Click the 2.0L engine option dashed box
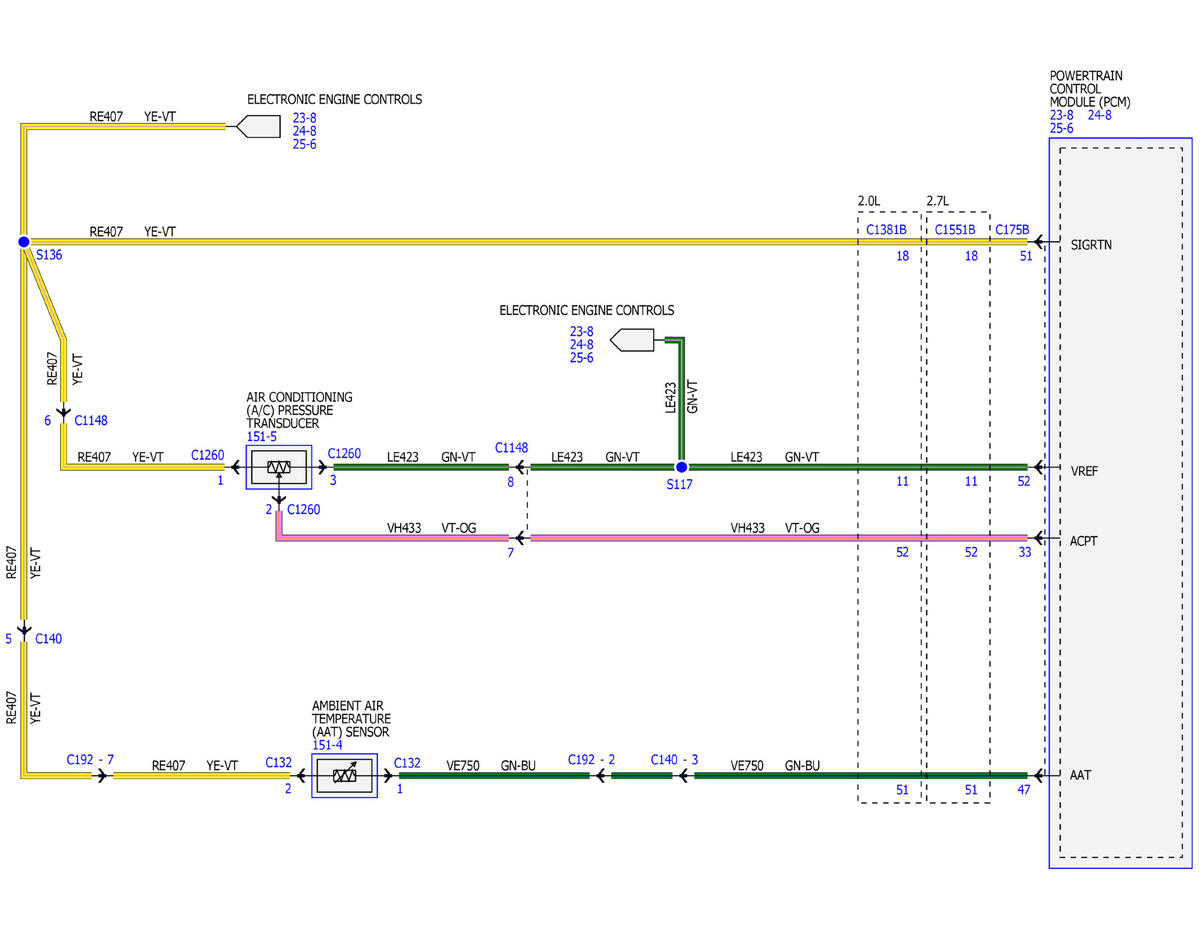The image size is (1200, 927). click(889, 507)
